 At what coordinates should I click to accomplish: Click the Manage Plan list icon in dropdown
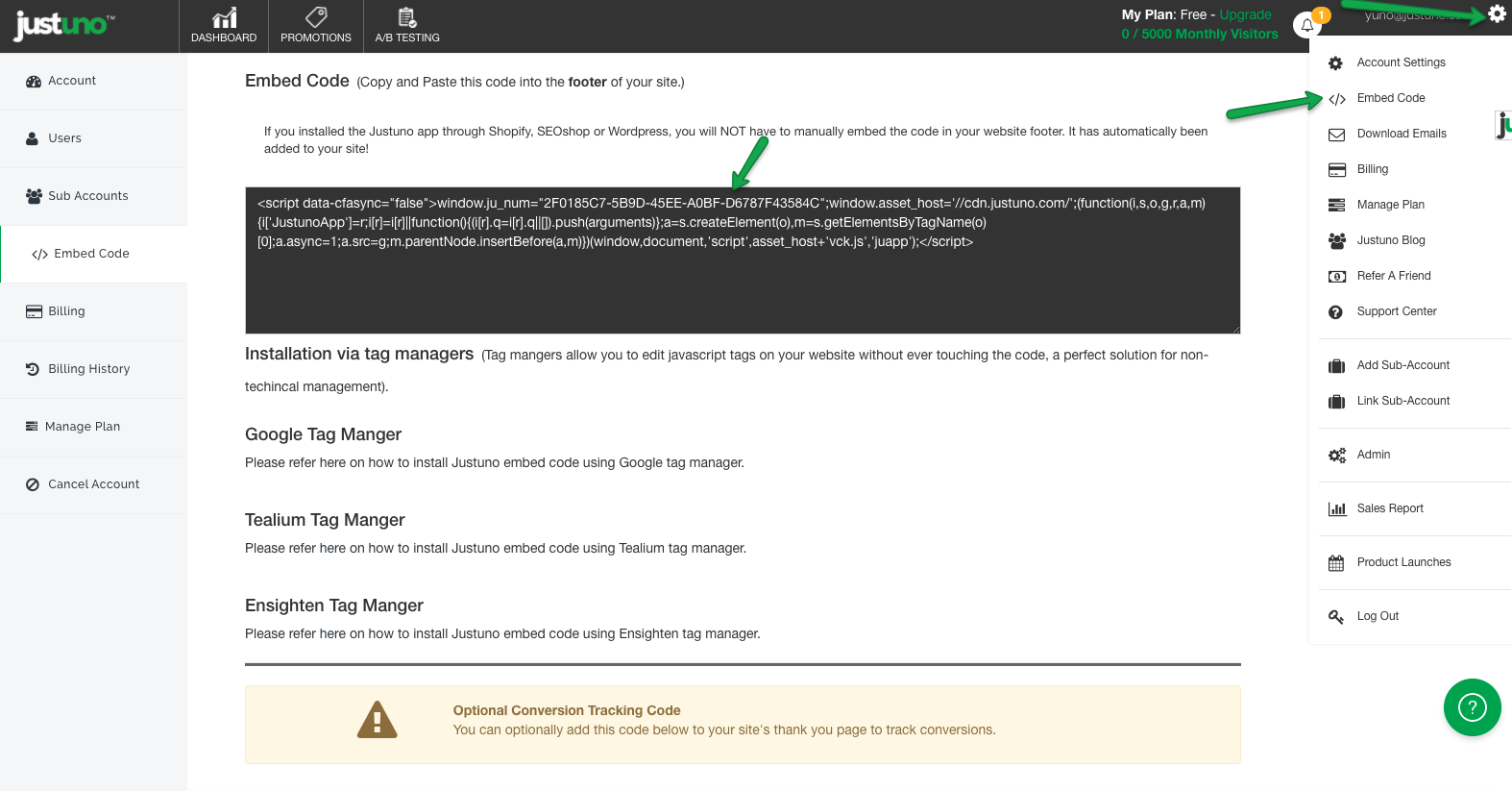coord(1336,205)
